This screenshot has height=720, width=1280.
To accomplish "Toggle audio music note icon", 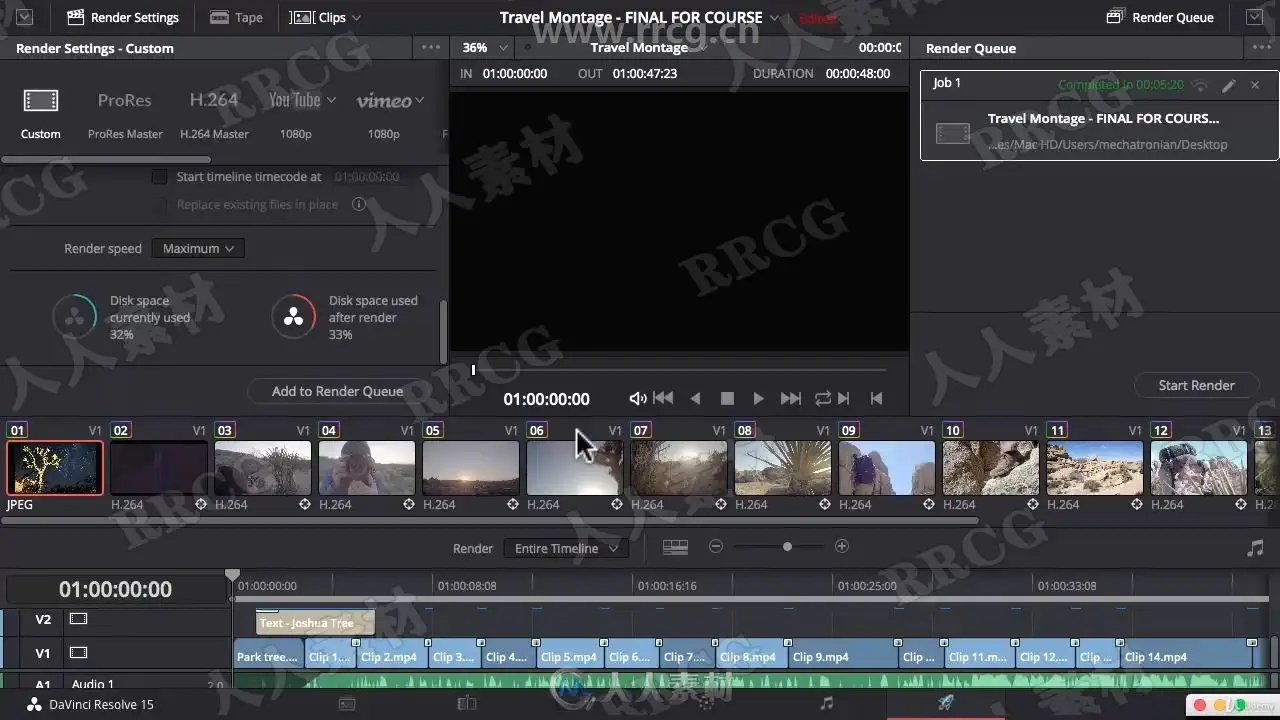I will (x=1256, y=548).
